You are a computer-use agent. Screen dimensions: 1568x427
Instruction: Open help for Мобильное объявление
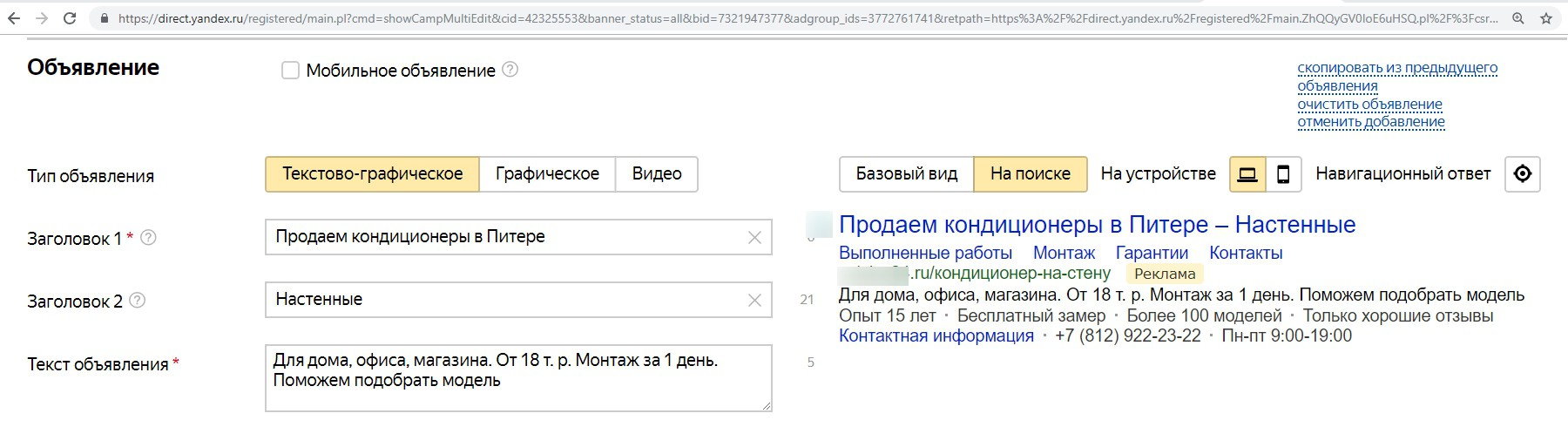pos(510,70)
